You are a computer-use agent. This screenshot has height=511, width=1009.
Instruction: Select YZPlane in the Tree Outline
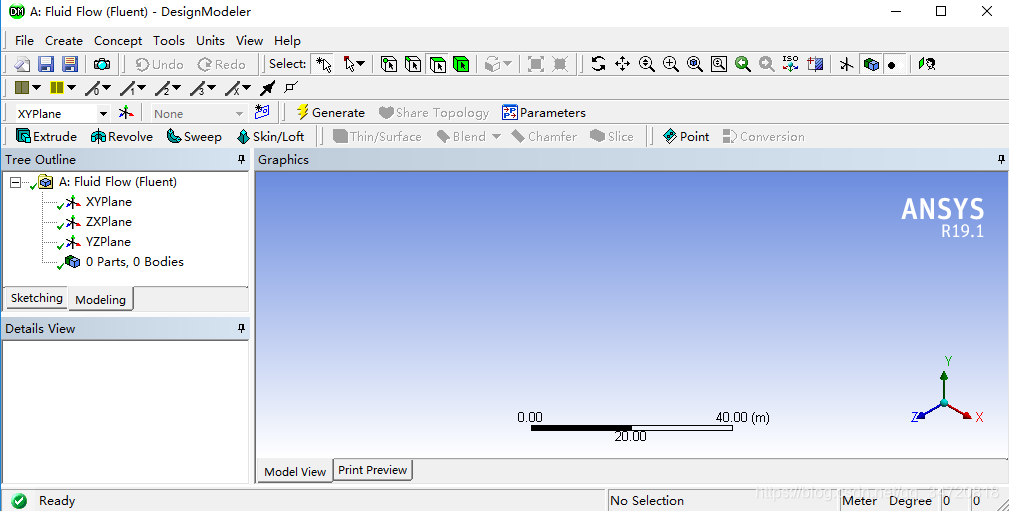(x=108, y=241)
